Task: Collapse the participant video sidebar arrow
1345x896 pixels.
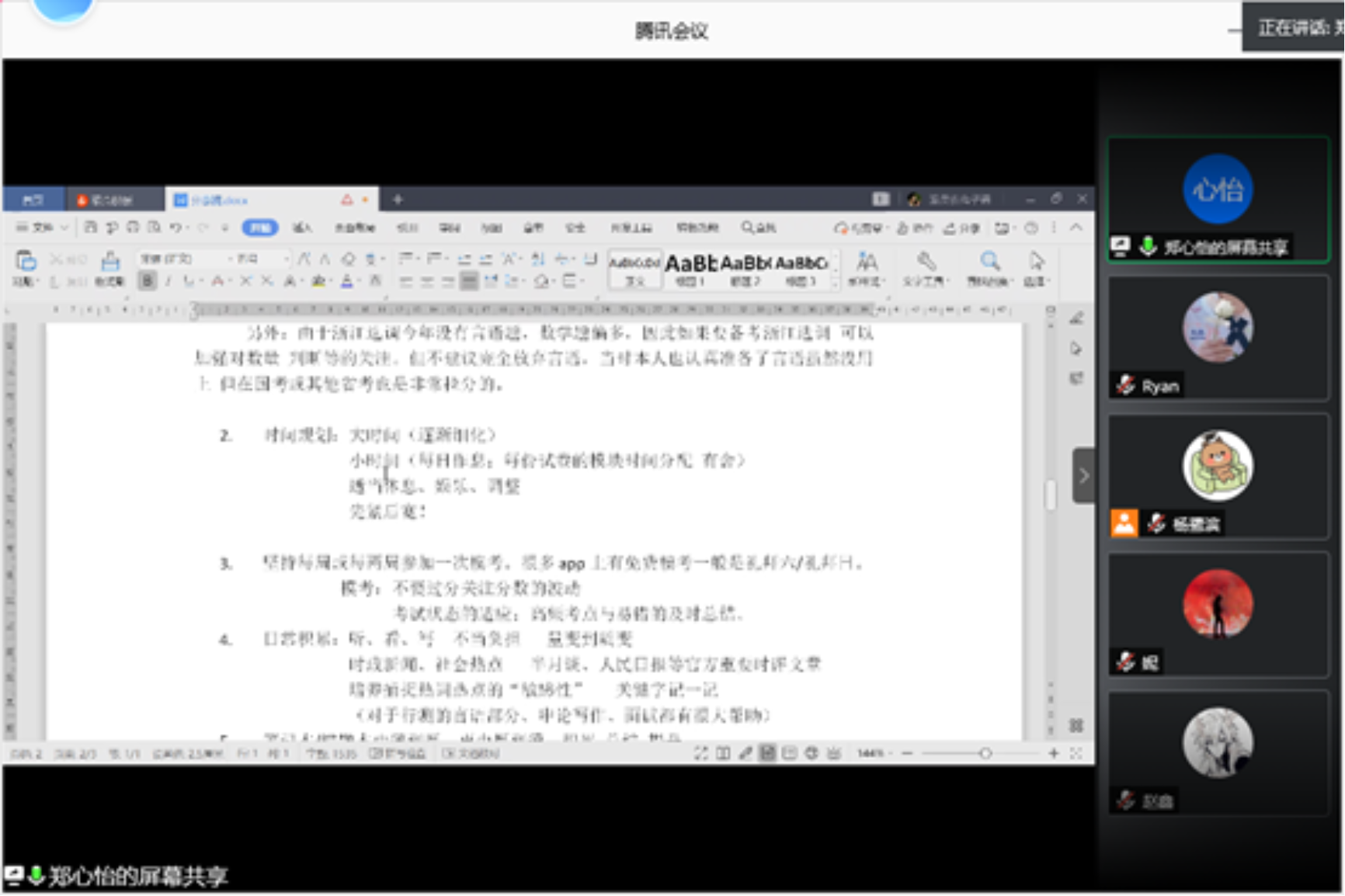Action: coord(1083,475)
